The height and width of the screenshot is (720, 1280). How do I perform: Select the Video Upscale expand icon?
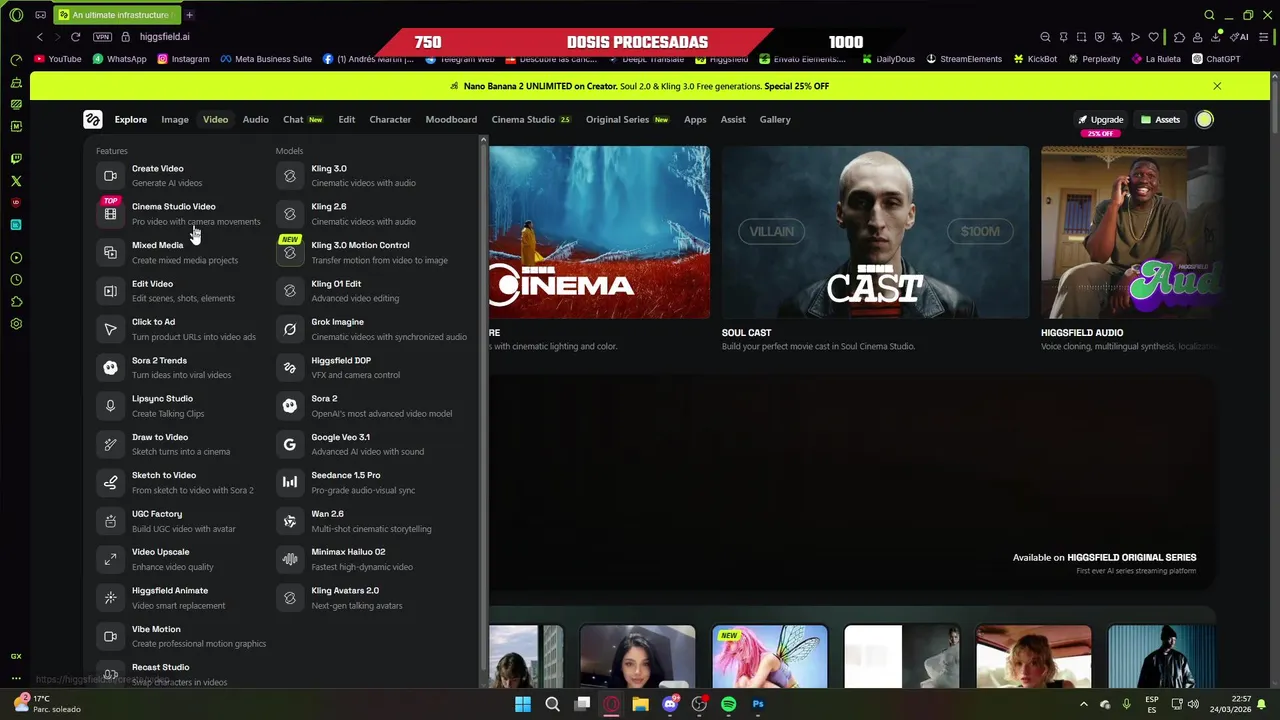click(x=110, y=559)
